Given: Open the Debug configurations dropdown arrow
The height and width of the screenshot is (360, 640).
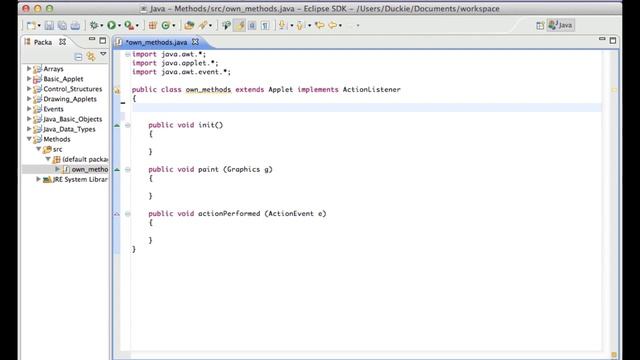Looking at the screenshot, I should 102,26.
